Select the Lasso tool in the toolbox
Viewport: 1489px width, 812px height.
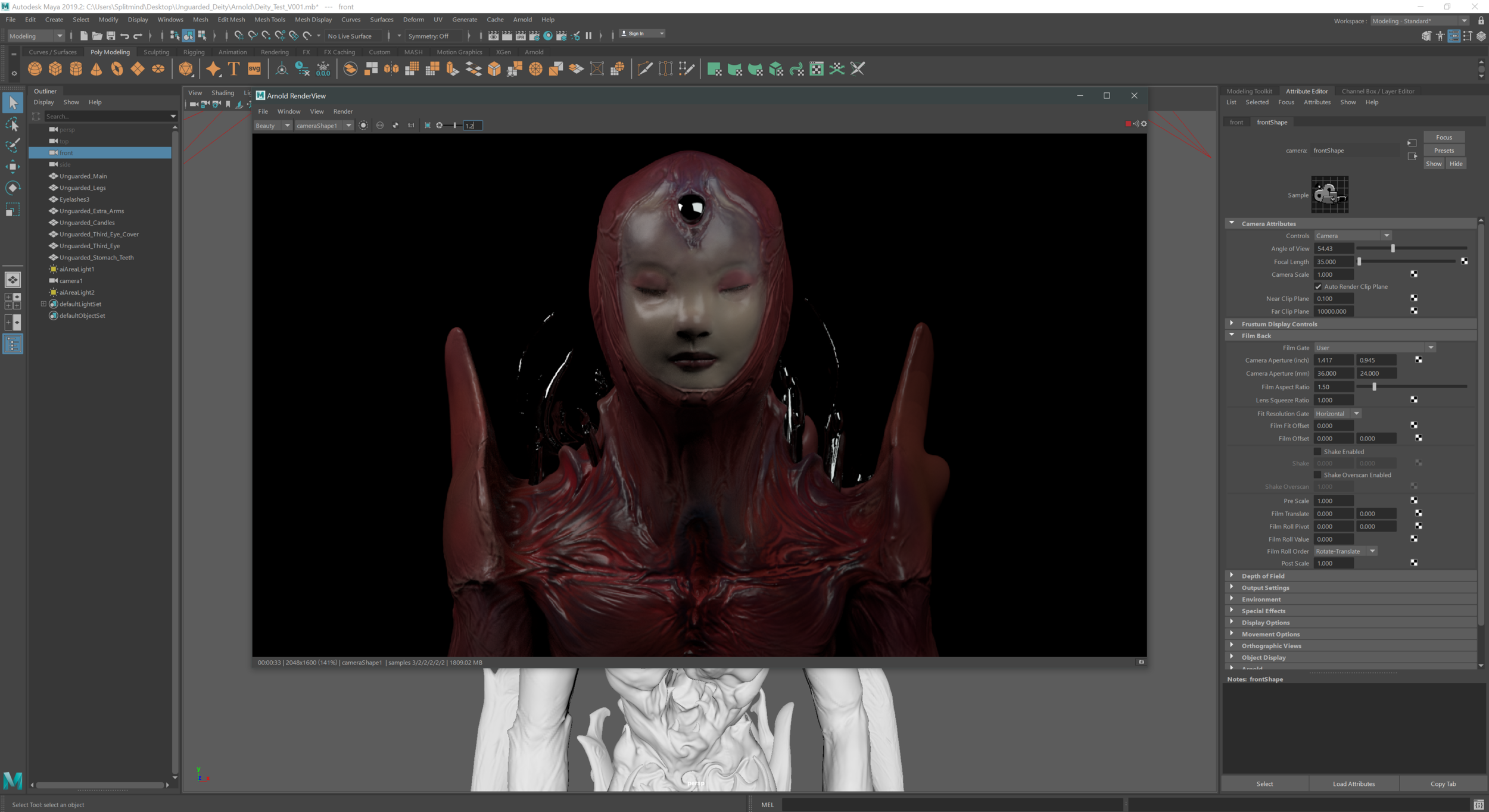[13, 124]
